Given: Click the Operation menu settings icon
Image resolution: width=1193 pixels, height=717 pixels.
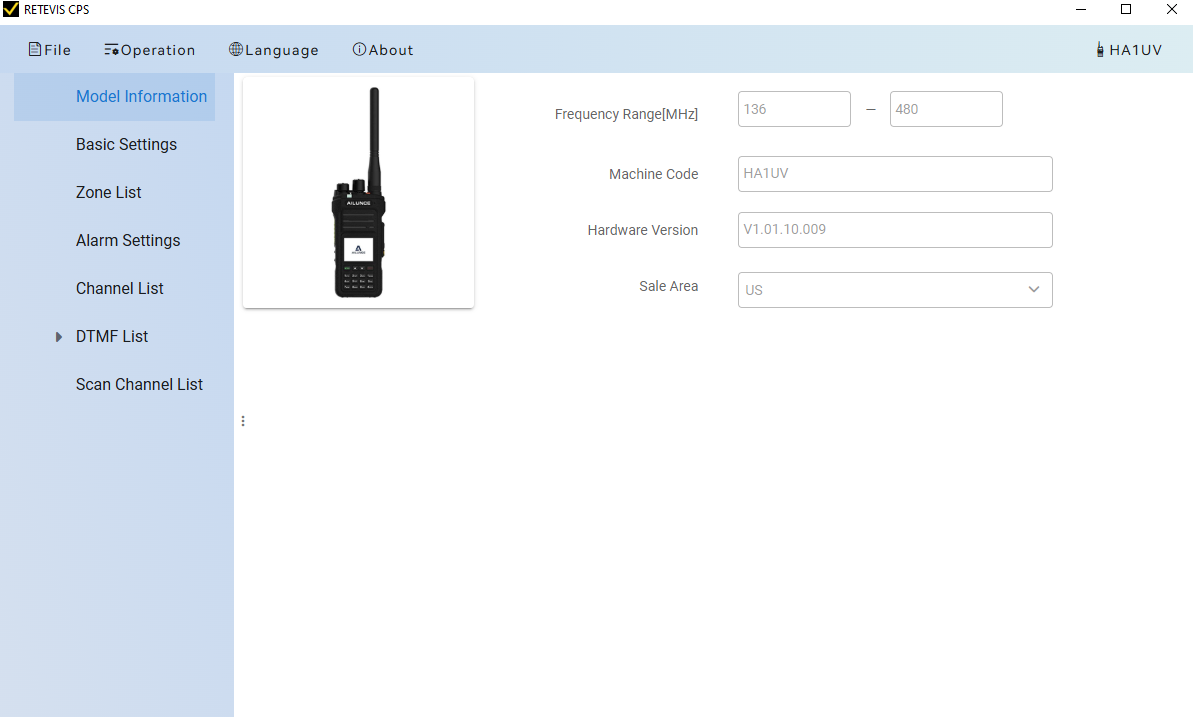Looking at the screenshot, I should [111, 50].
